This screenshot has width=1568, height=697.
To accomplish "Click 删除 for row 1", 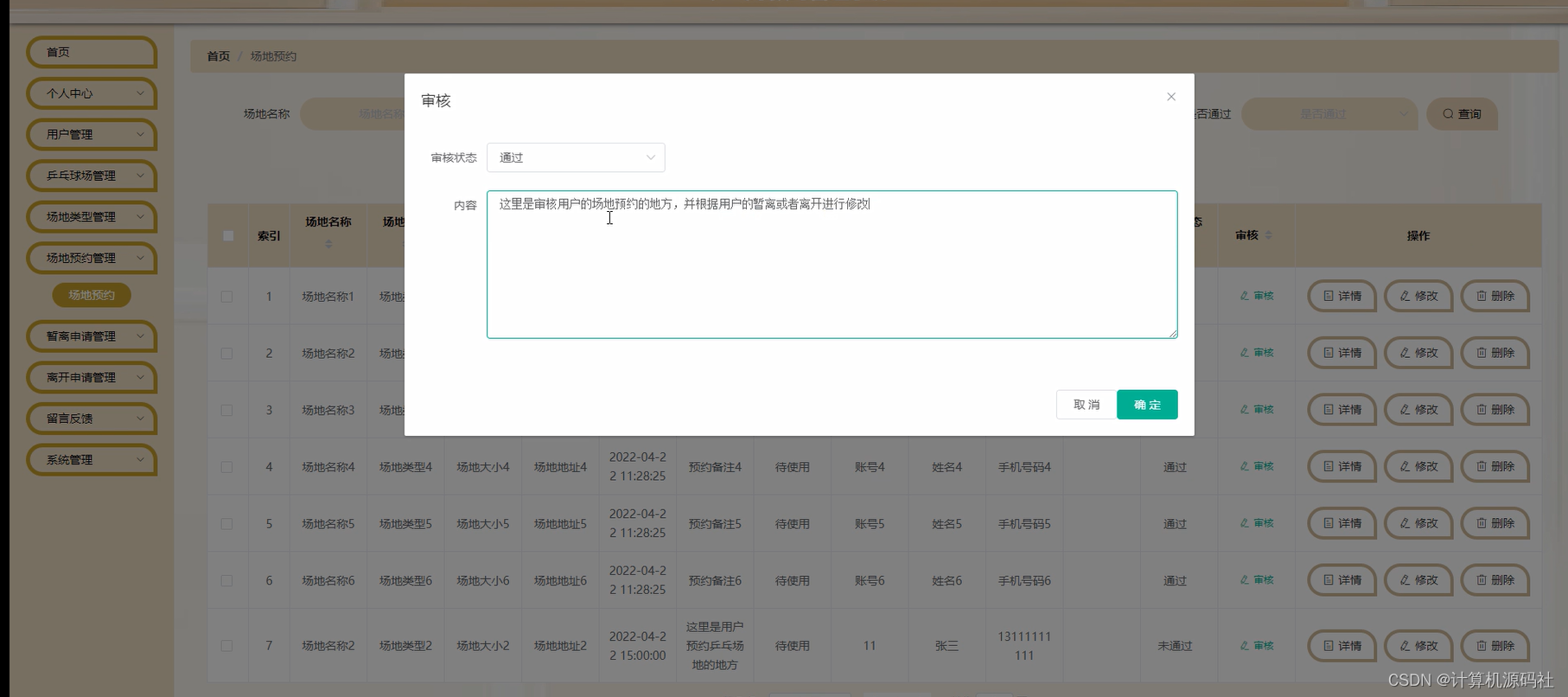I will [x=1495, y=296].
